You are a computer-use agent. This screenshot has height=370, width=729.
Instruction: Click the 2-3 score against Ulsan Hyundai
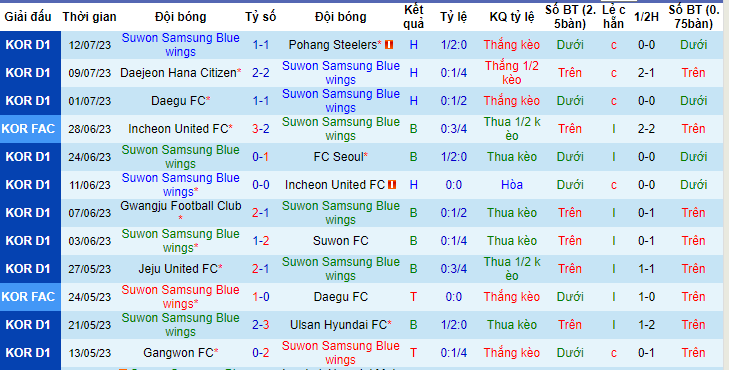[261, 325]
